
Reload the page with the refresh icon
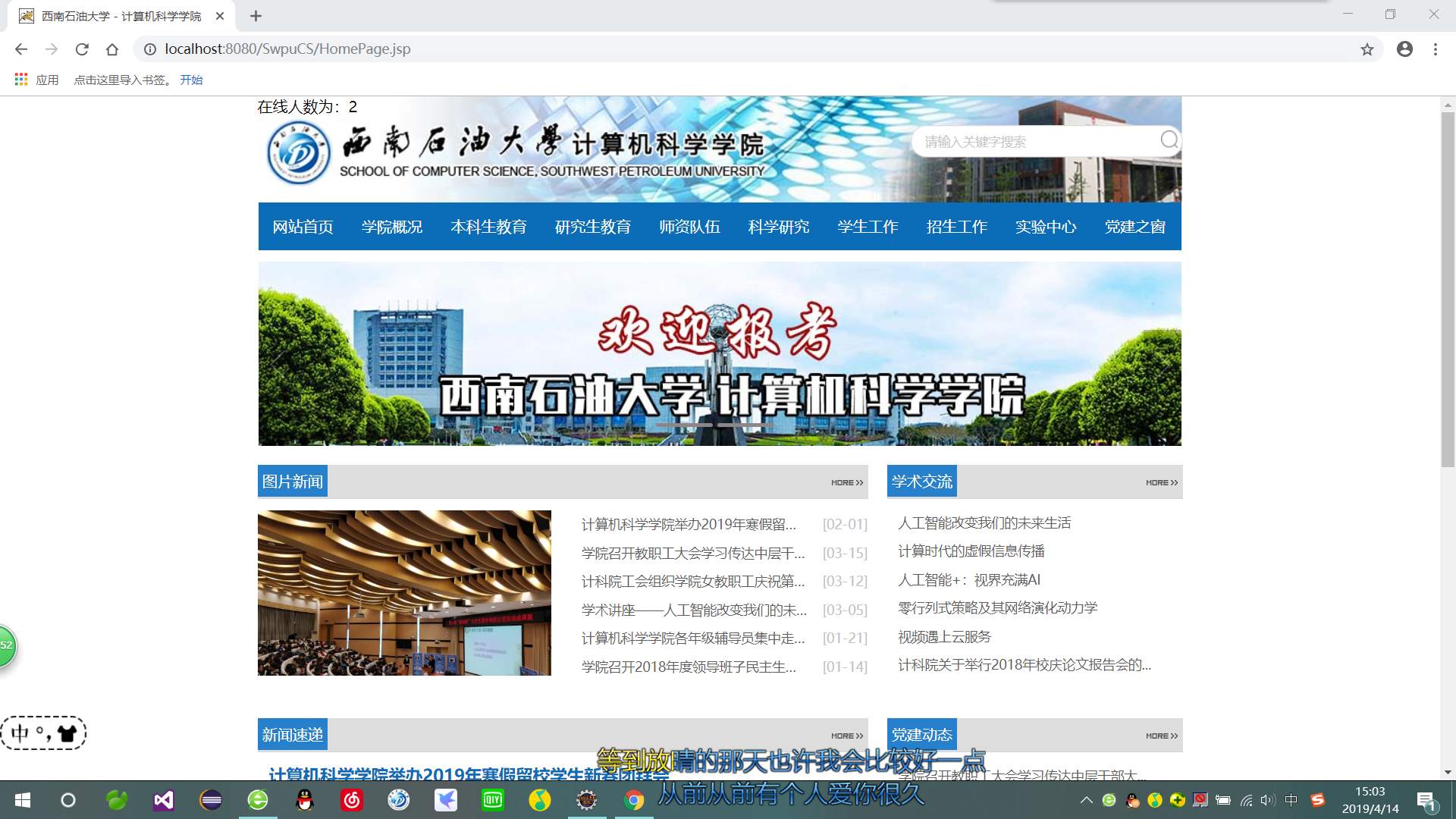(x=82, y=49)
